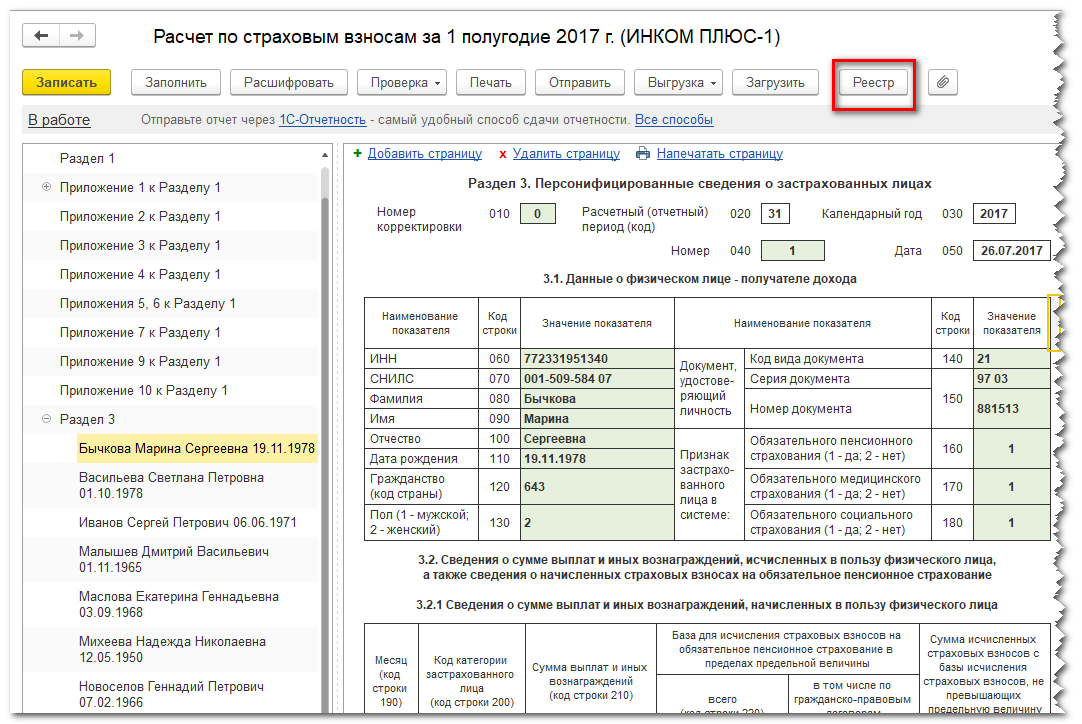Select Васильева Светлана Петровна entry
Screen dimensions: 1082x724
tap(171, 485)
